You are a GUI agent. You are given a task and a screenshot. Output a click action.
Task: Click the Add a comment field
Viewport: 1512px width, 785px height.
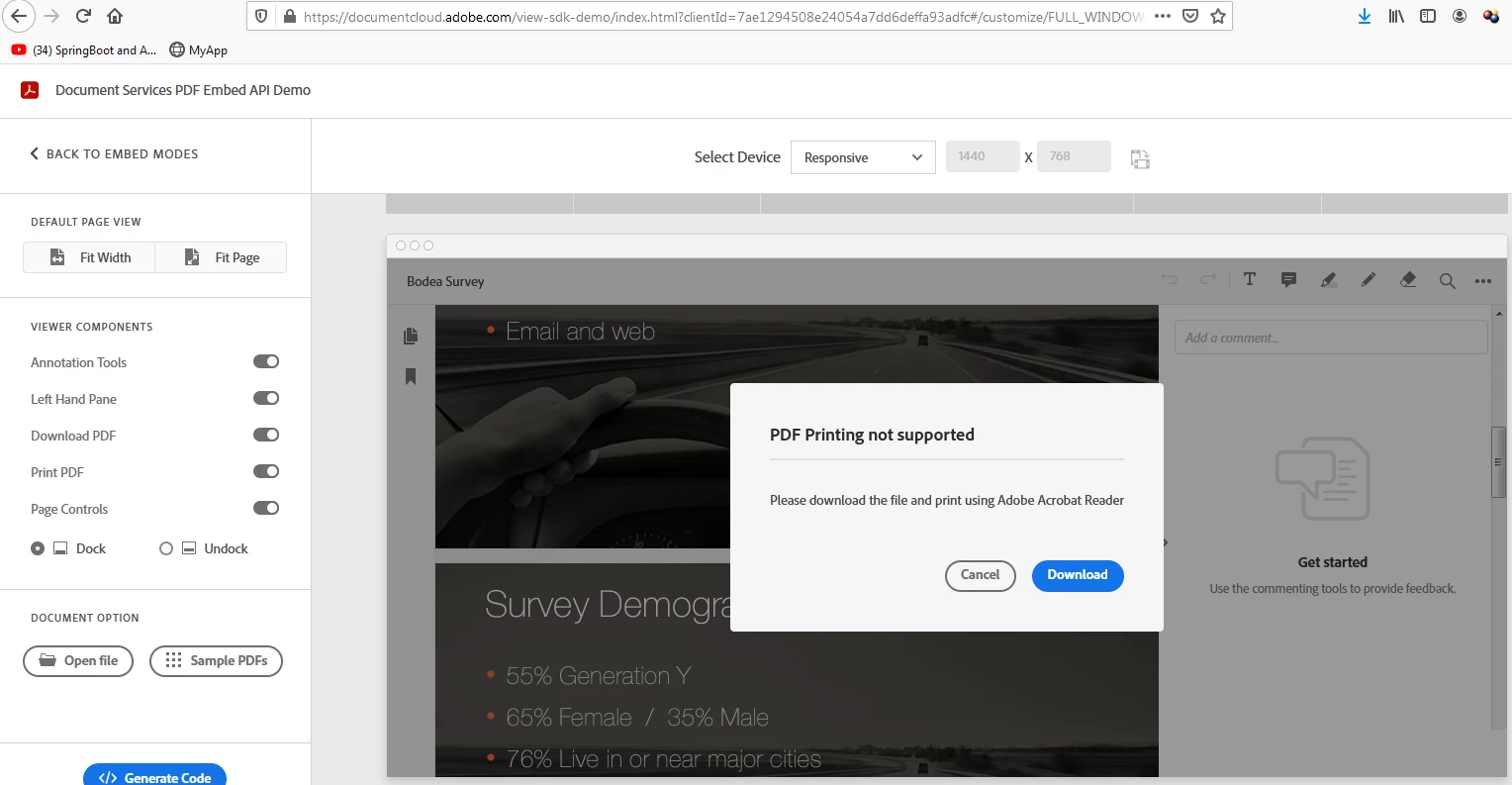tap(1331, 338)
